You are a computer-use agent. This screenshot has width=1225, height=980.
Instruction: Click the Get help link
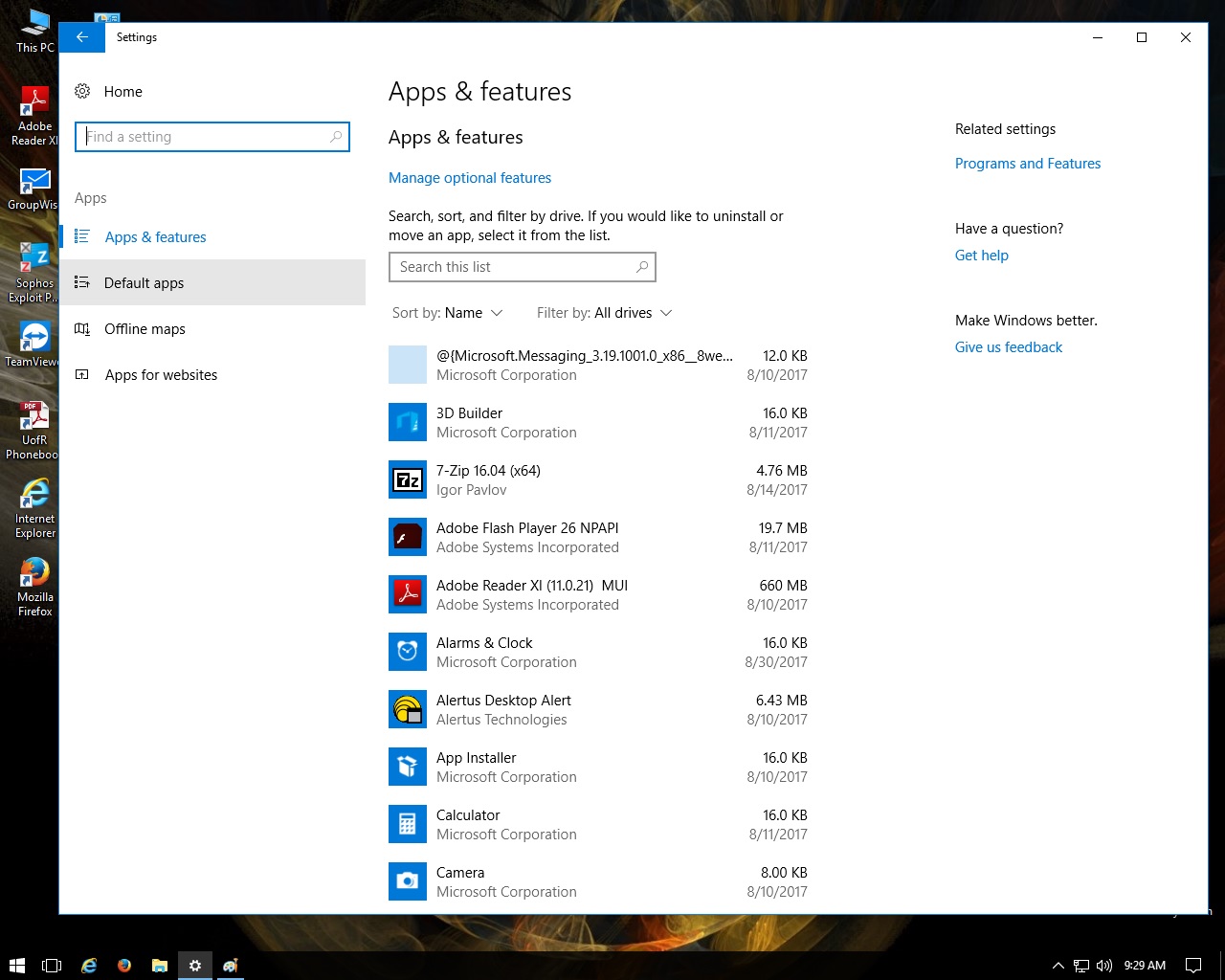pos(982,256)
